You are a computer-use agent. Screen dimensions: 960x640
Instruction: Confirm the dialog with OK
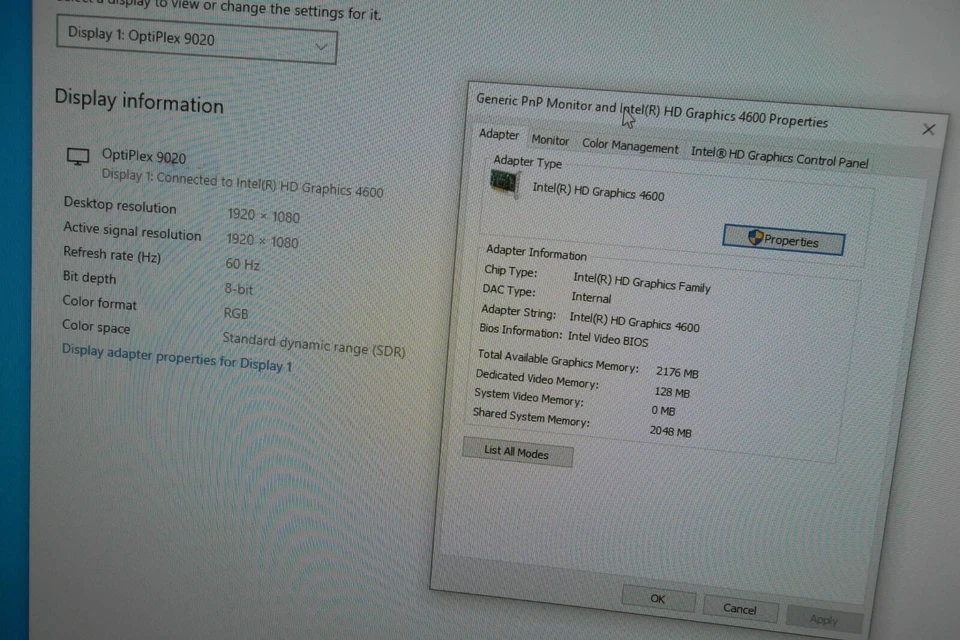coord(658,599)
